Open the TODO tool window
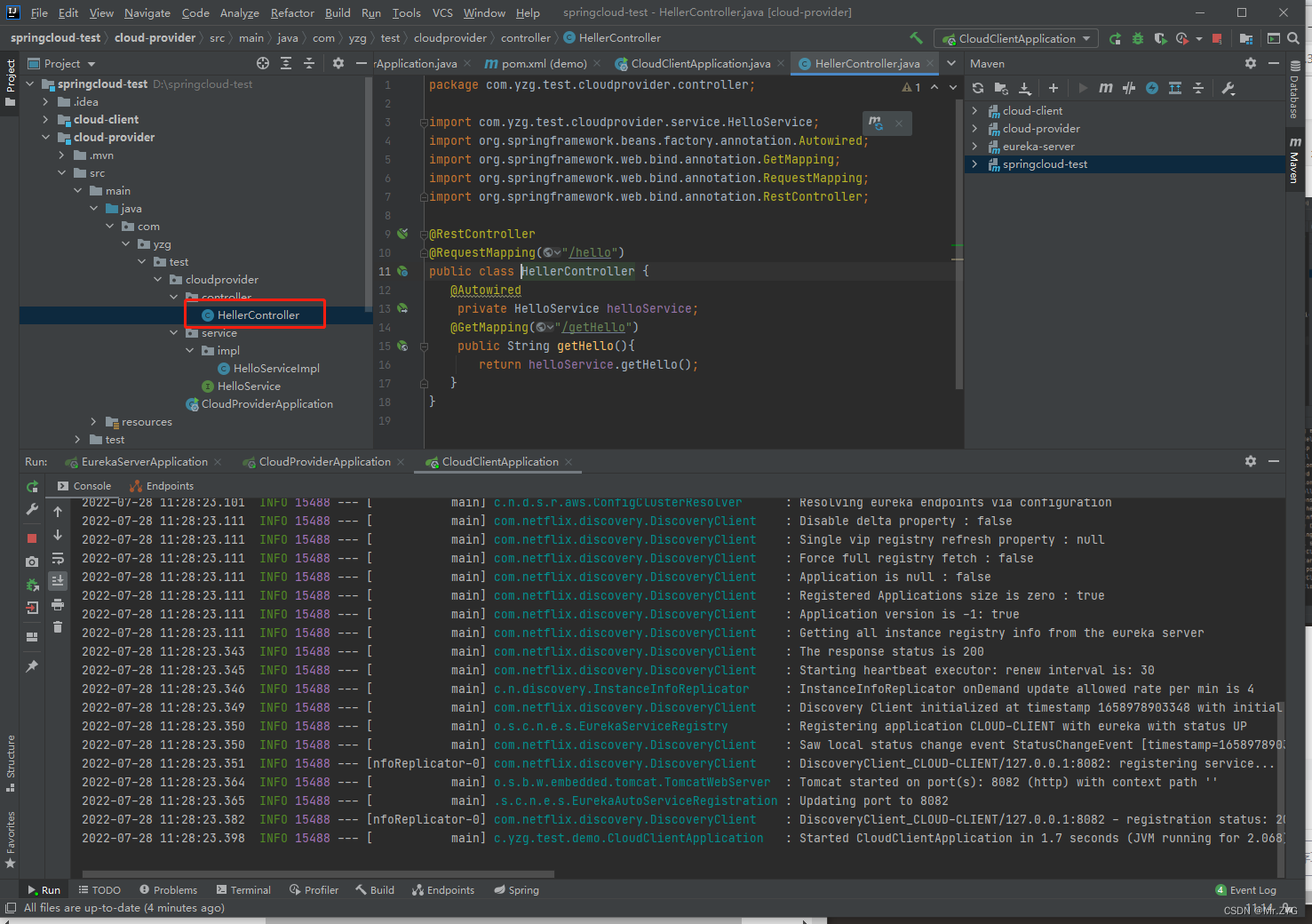1312x924 pixels. tap(99, 889)
